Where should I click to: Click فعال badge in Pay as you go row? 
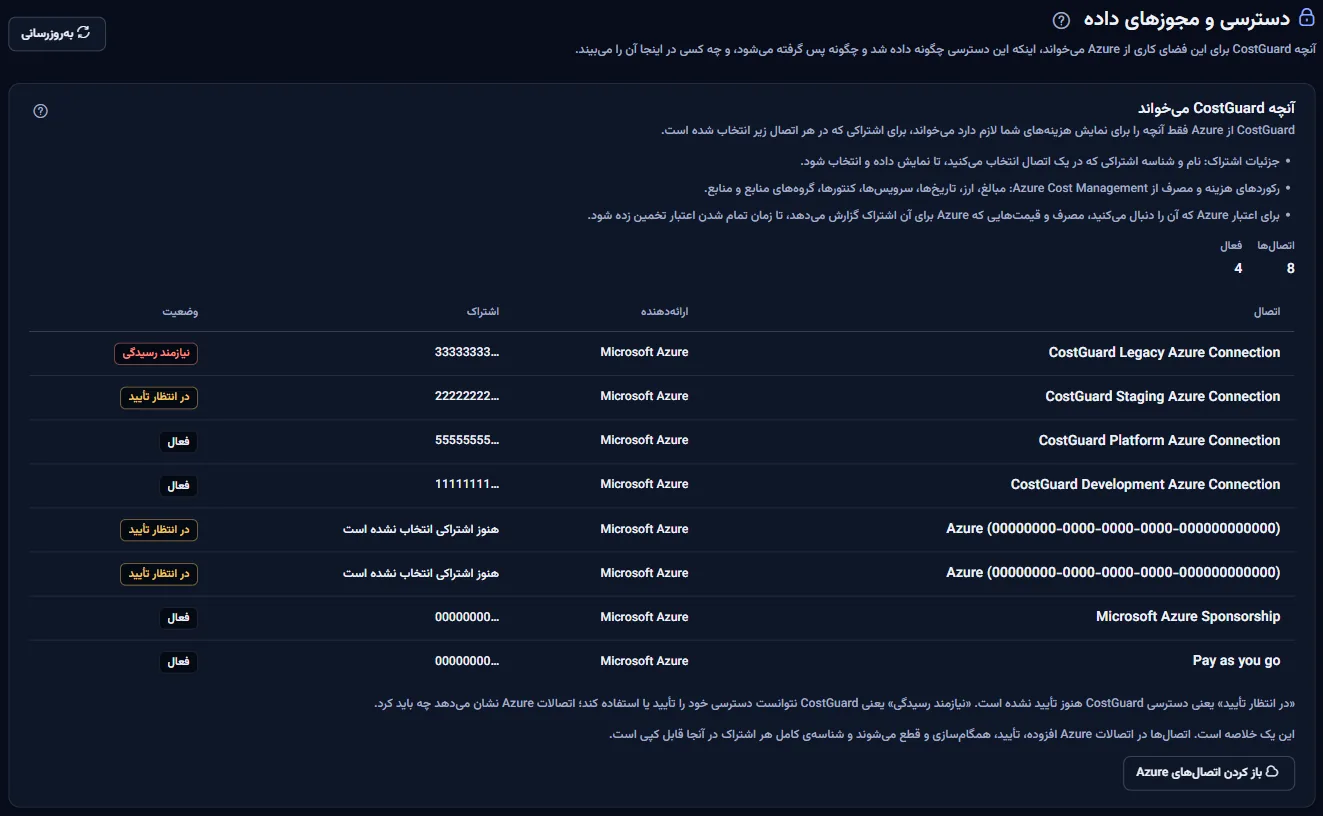tap(178, 662)
